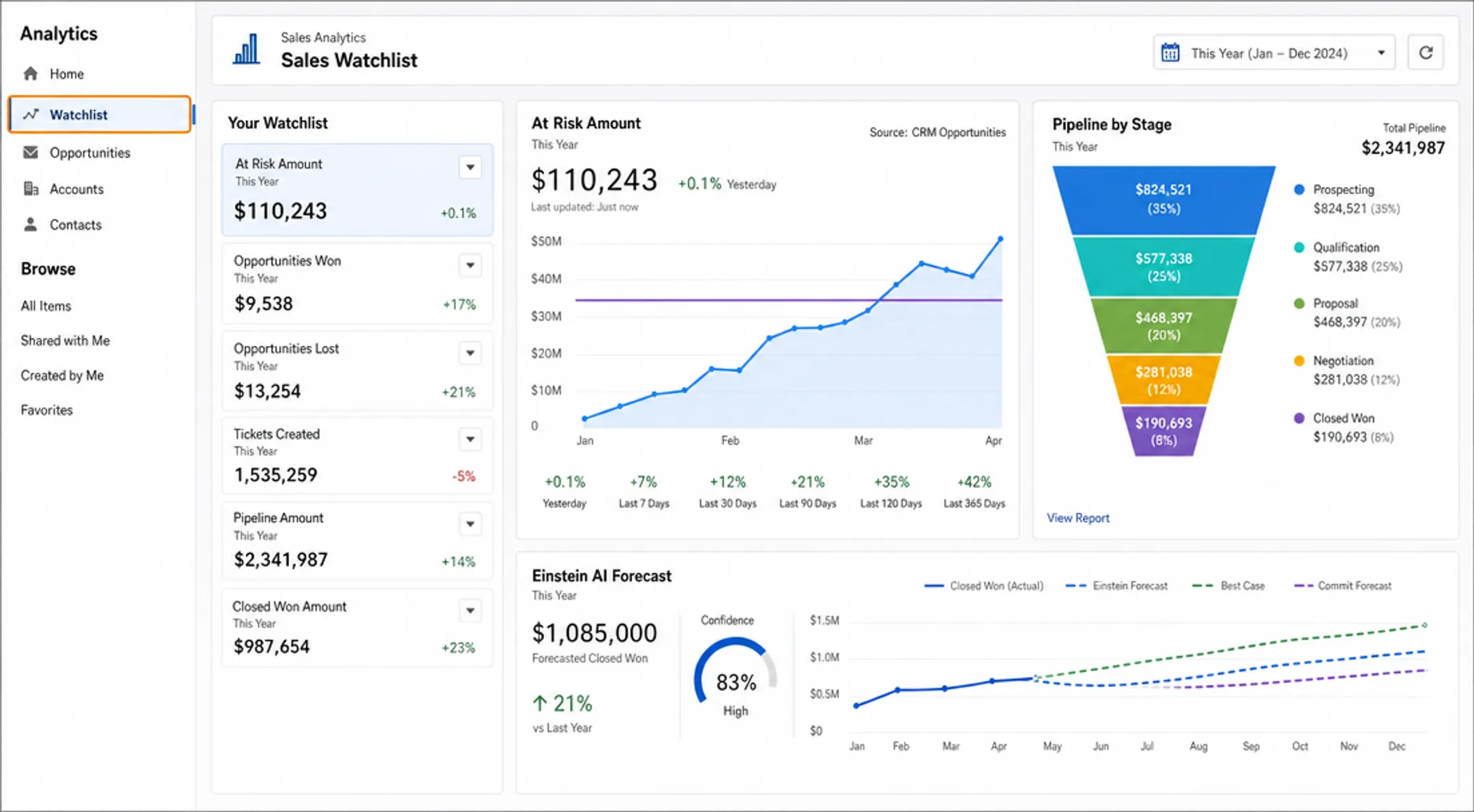Click the Prospecting $824,521 funnel segment
The image size is (1474, 812).
click(1164, 199)
